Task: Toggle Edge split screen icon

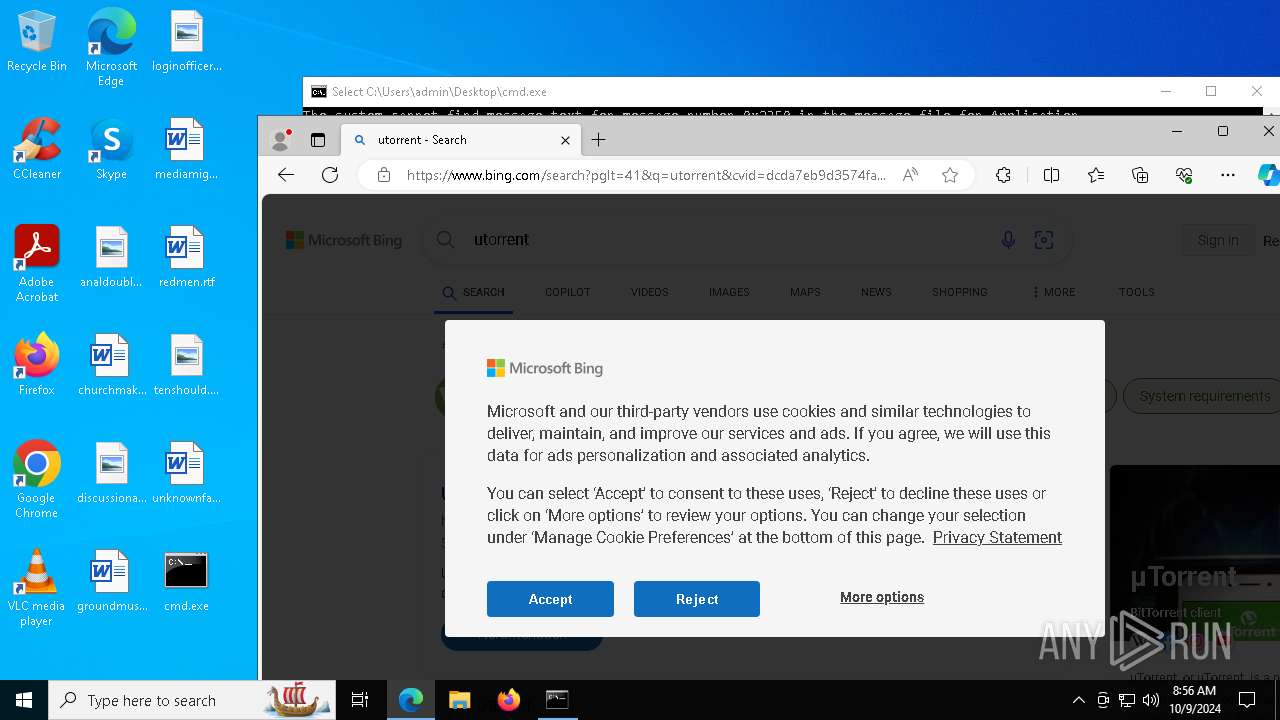Action: [1051, 175]
